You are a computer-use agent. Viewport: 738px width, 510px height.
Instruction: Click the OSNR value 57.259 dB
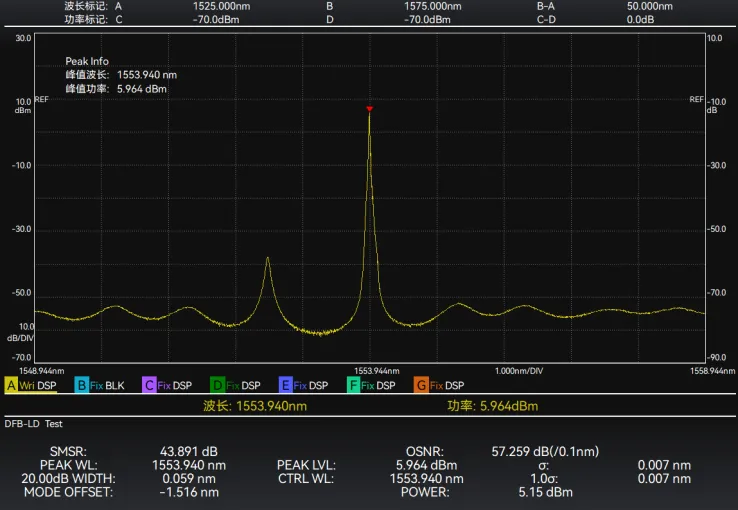pos(545,451)
